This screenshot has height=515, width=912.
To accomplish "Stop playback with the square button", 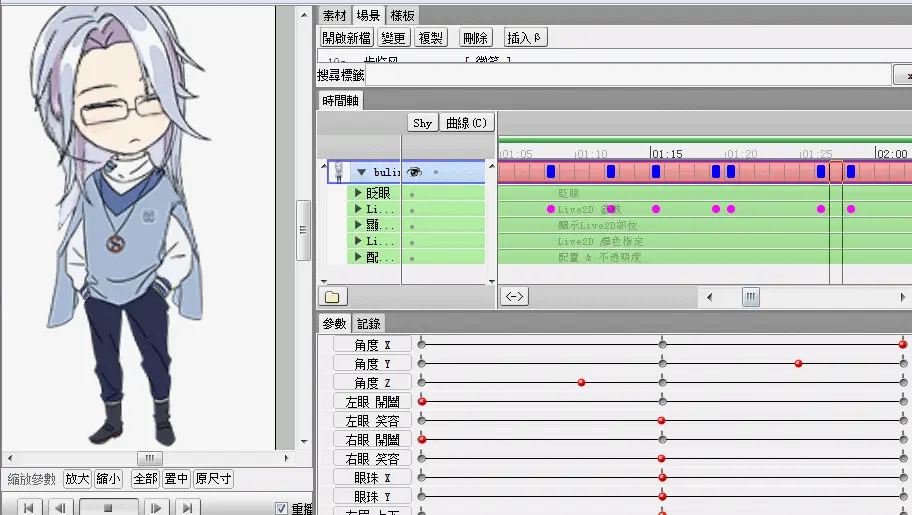I will pyautogui.click(x=108, y=507).
